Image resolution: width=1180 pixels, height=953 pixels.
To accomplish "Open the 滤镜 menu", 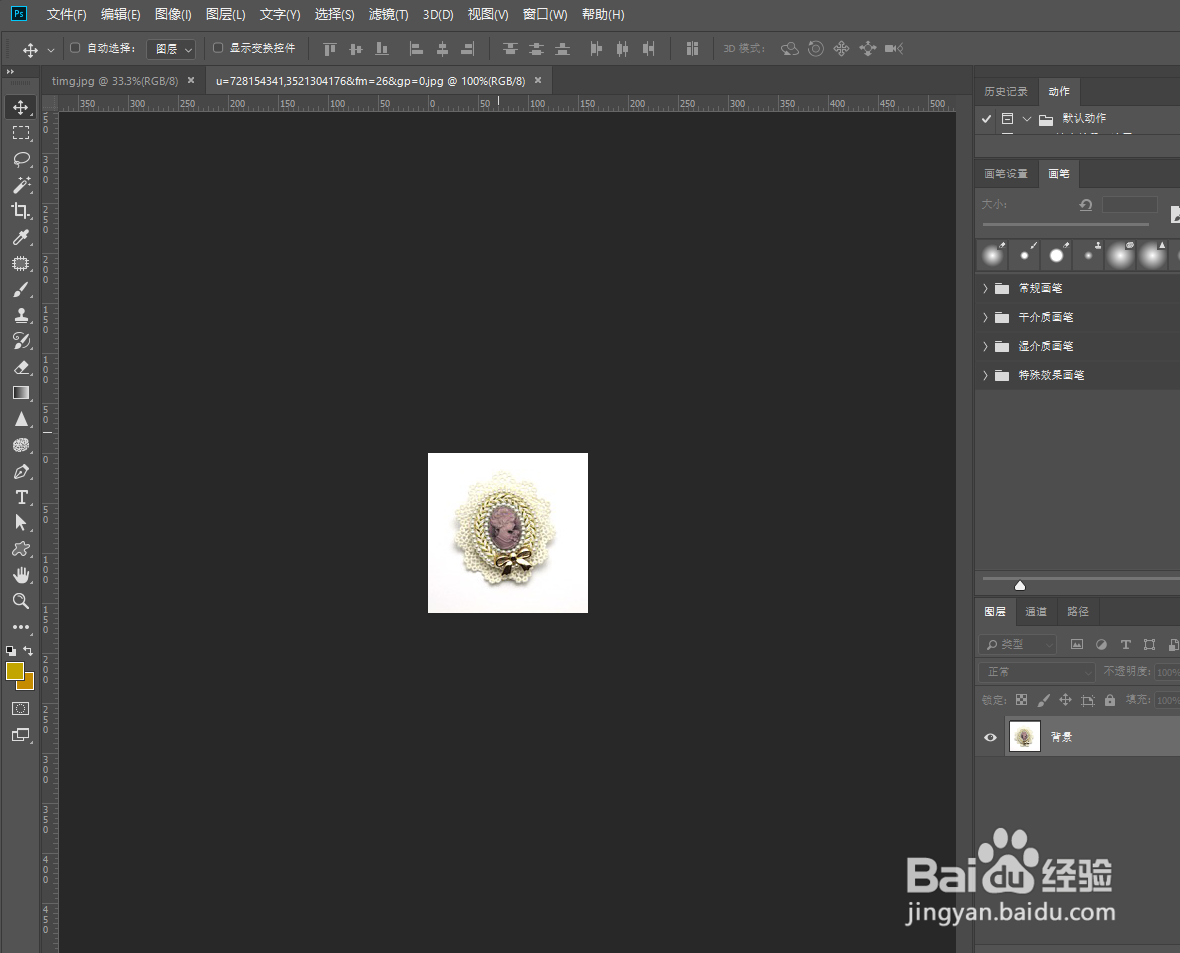I will coord(389,14).
